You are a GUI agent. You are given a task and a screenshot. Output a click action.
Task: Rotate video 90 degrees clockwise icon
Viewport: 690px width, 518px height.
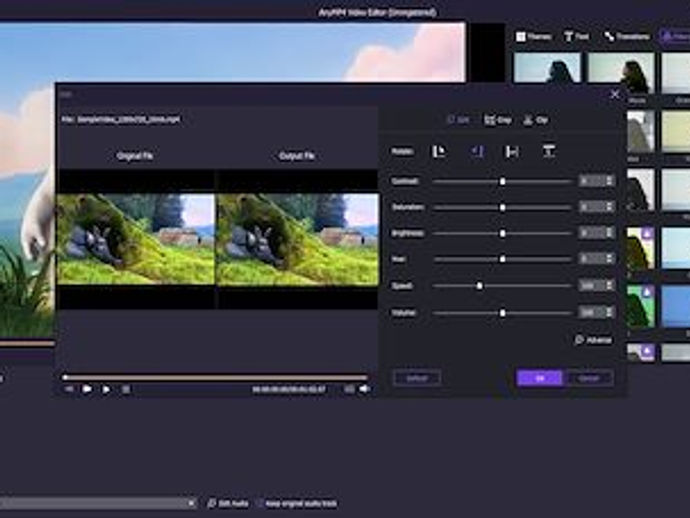coord(438,152)
